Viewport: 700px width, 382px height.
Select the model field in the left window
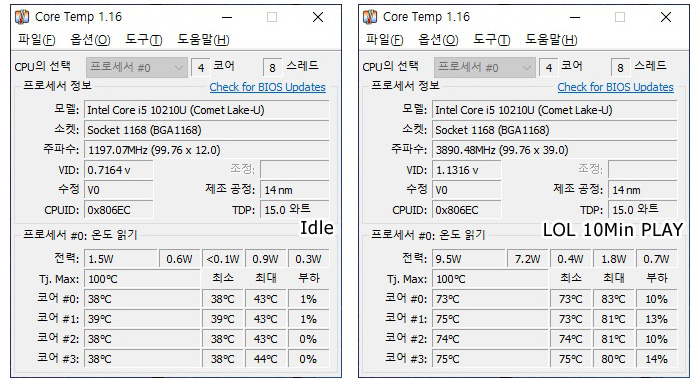(207, 110)
